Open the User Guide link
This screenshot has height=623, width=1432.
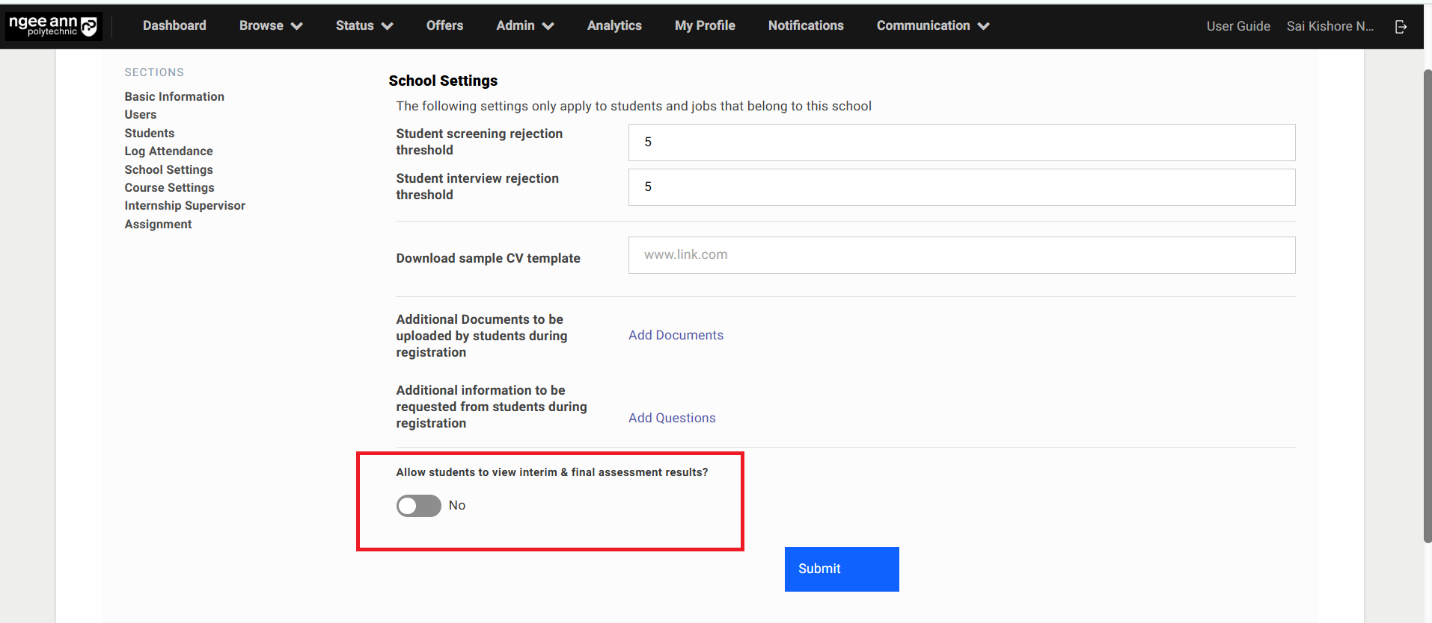pyautogui.click(x=1238, y=27)
